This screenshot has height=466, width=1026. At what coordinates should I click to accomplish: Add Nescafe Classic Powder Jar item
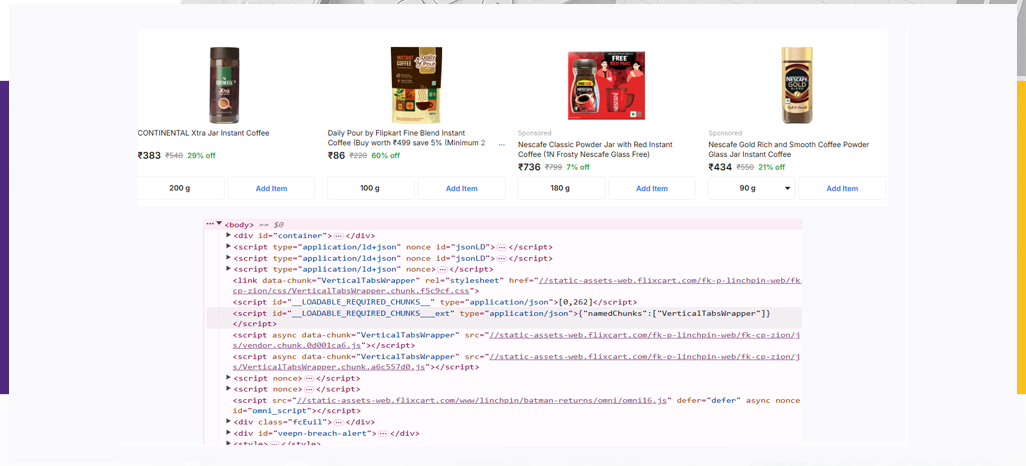coord(652,188)
